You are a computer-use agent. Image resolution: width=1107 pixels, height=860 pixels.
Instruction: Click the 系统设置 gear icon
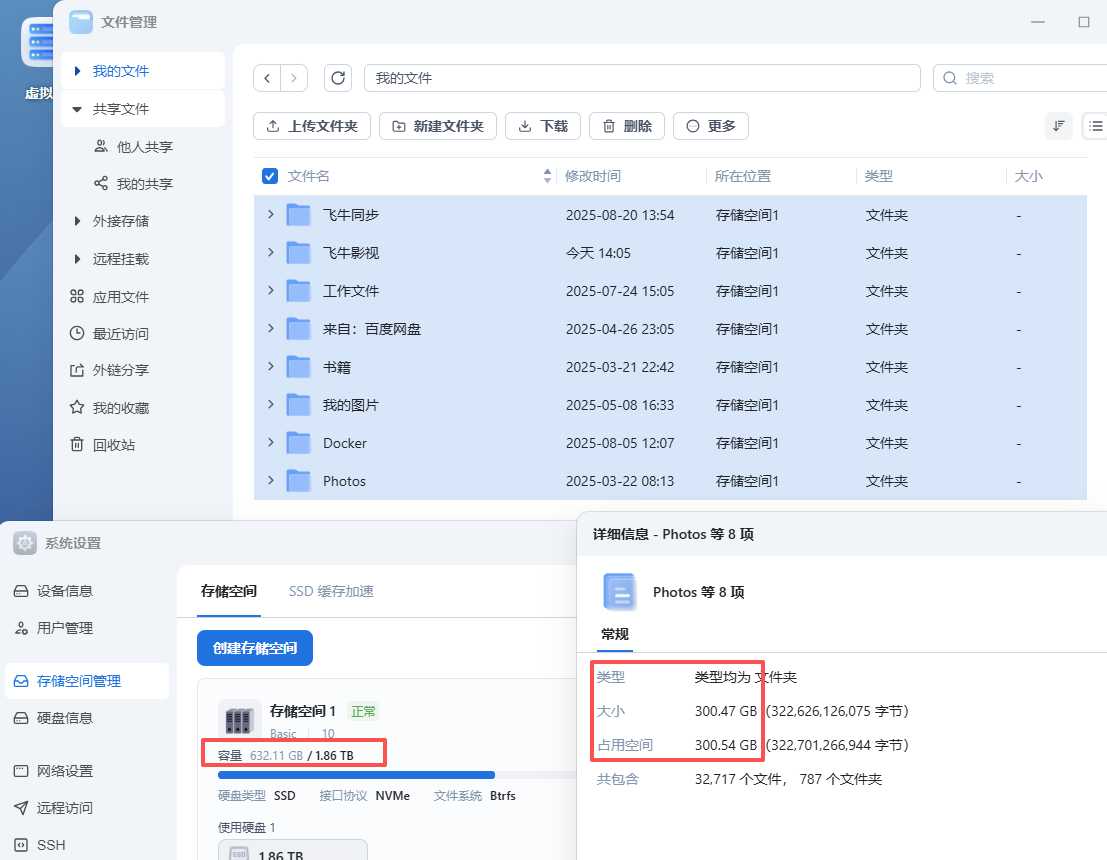tap(25, 543)
